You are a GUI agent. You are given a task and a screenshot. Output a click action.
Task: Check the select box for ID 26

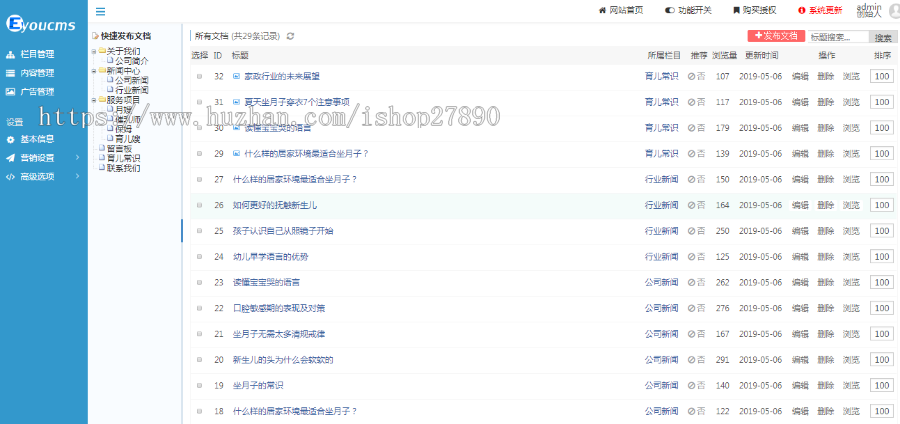[200, 205]
